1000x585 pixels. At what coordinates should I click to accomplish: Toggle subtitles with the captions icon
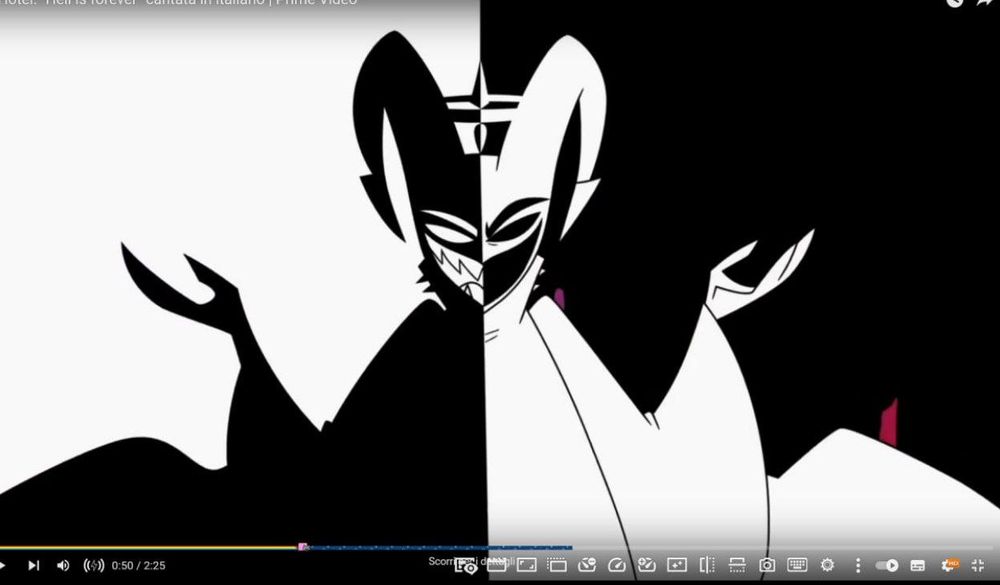coord(918,565)
